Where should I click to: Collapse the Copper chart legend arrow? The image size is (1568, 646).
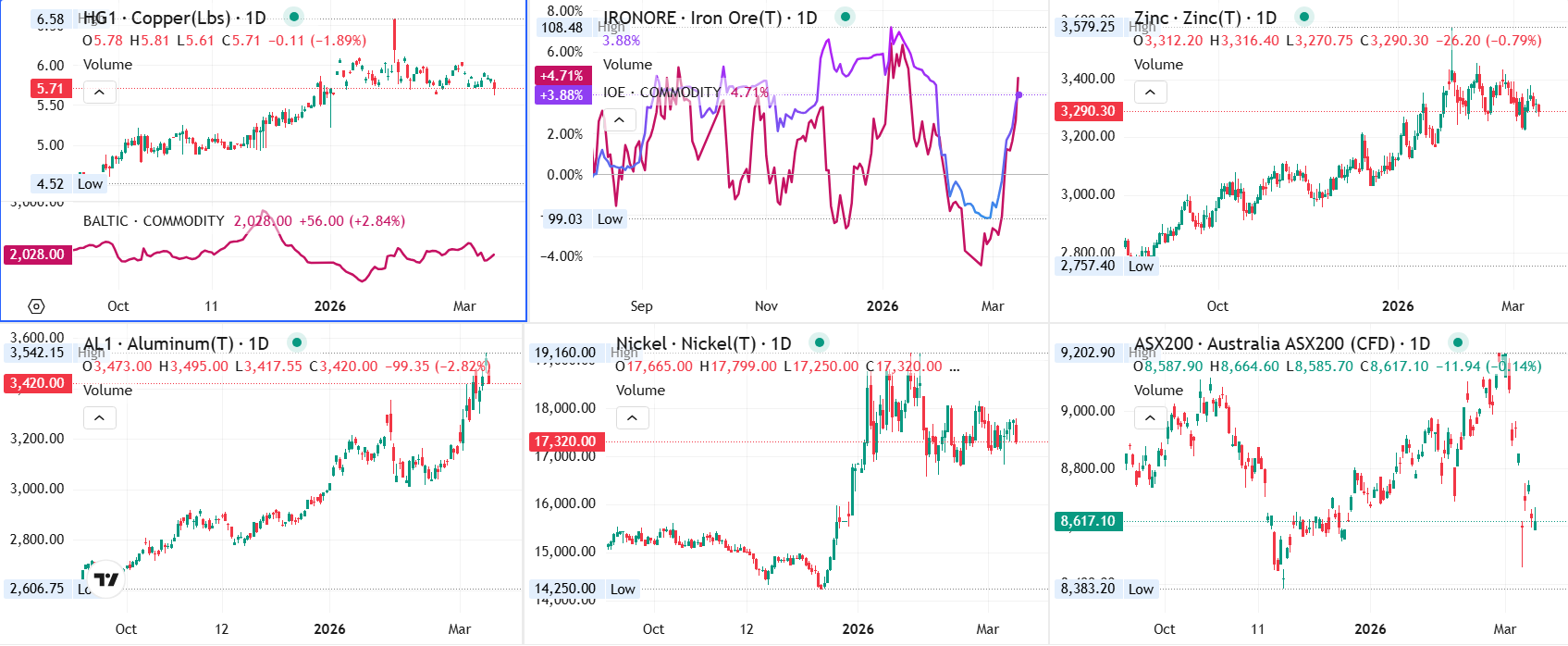pyautogui.click(x=99, y=93)
